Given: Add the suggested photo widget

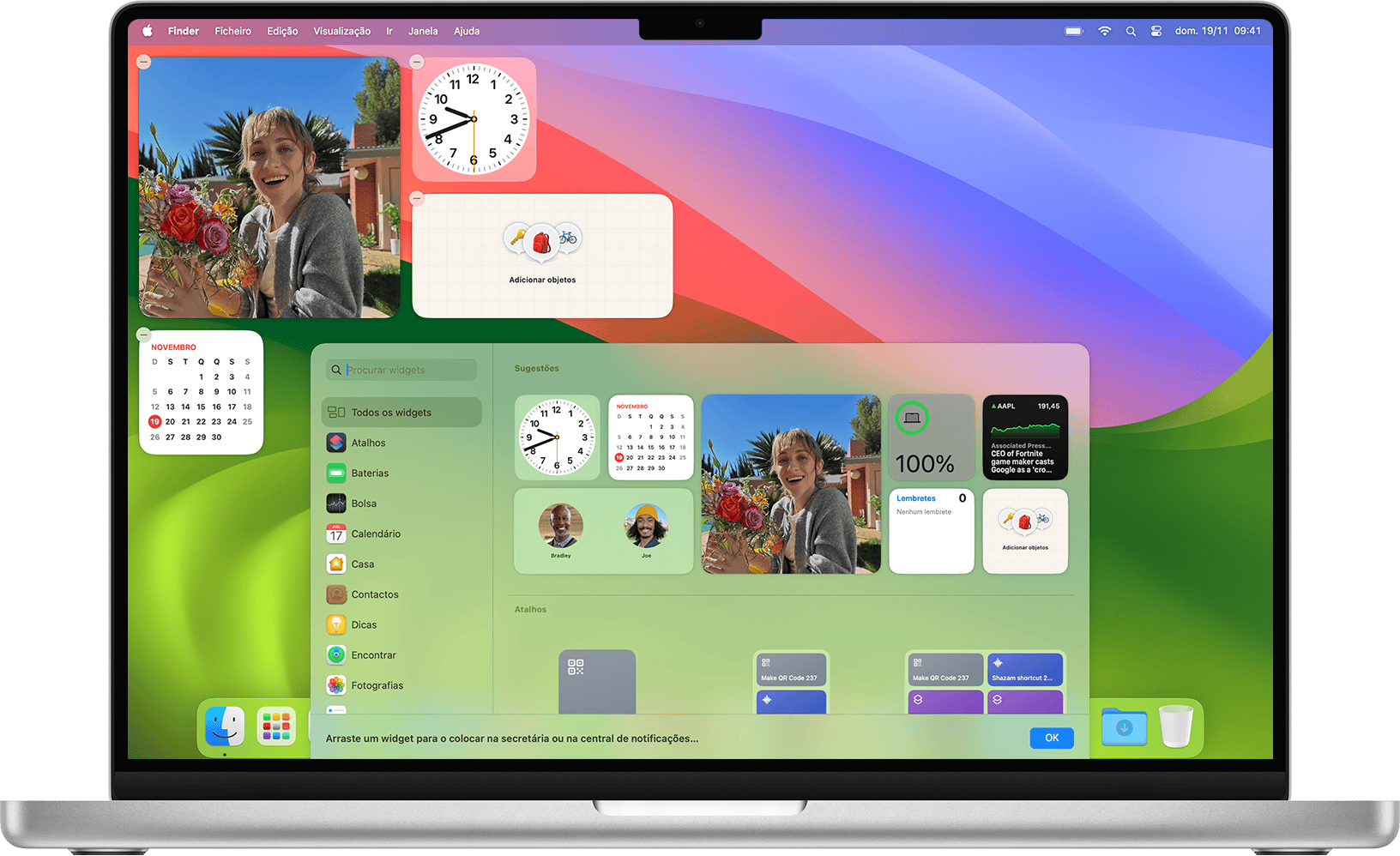Looking at the screenshot, I should click(791, 484).
